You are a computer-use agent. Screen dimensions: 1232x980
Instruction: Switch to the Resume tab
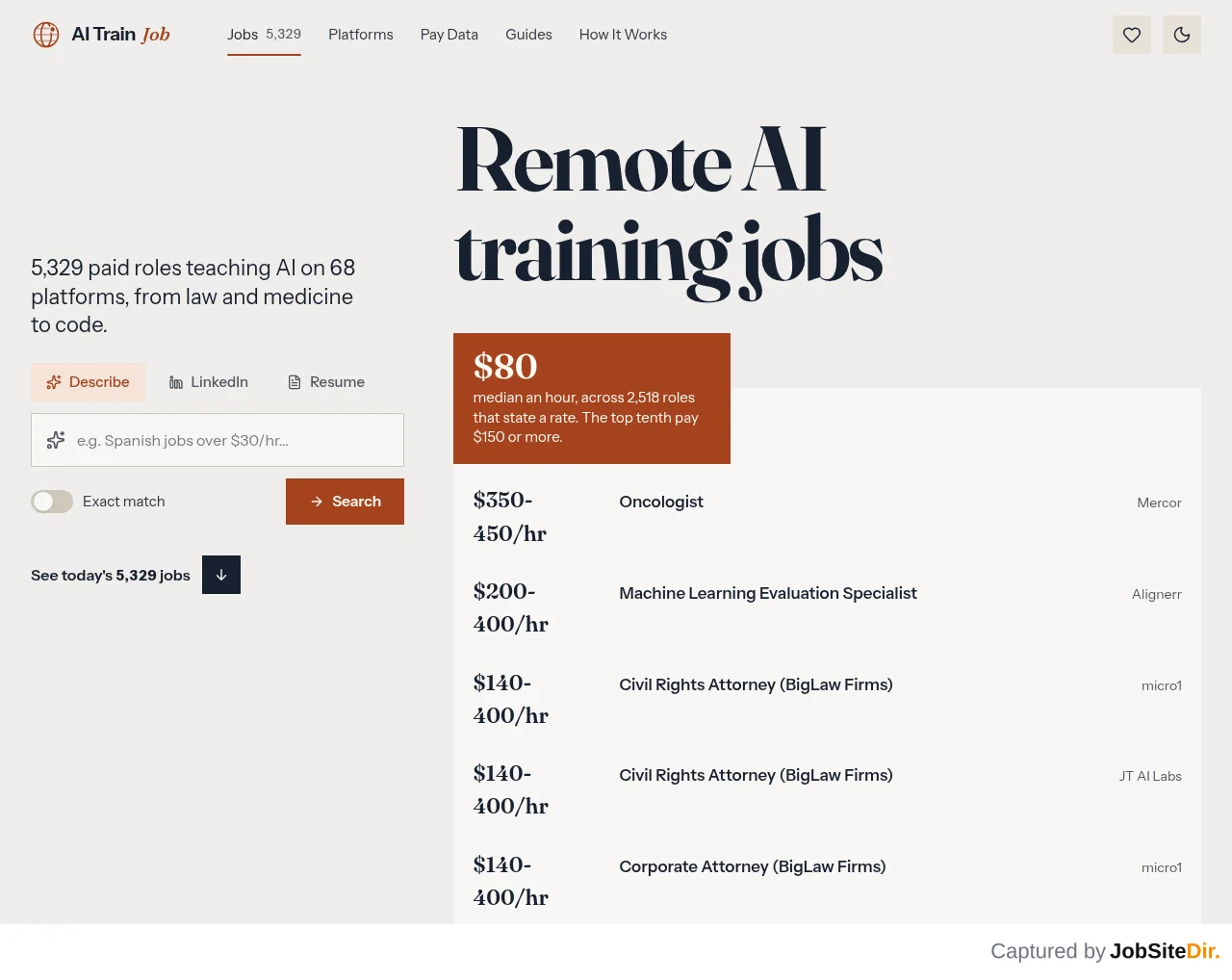click(x=326, y=382)
